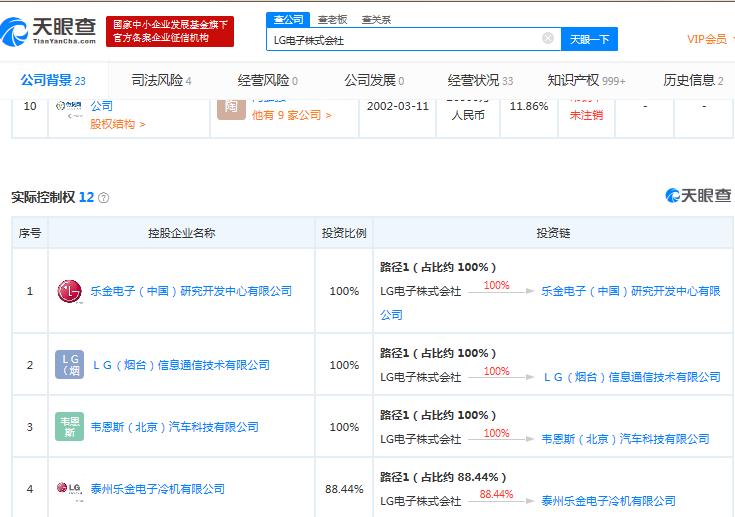Select the 查老板 search tab
The height and width of the screenshot is (517, 735).
point(332,20)
